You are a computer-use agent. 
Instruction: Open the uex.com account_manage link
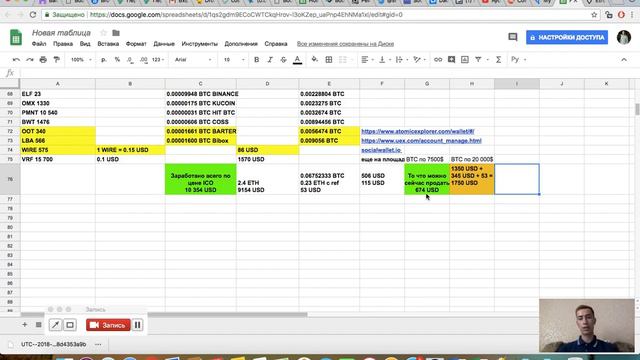421,141
